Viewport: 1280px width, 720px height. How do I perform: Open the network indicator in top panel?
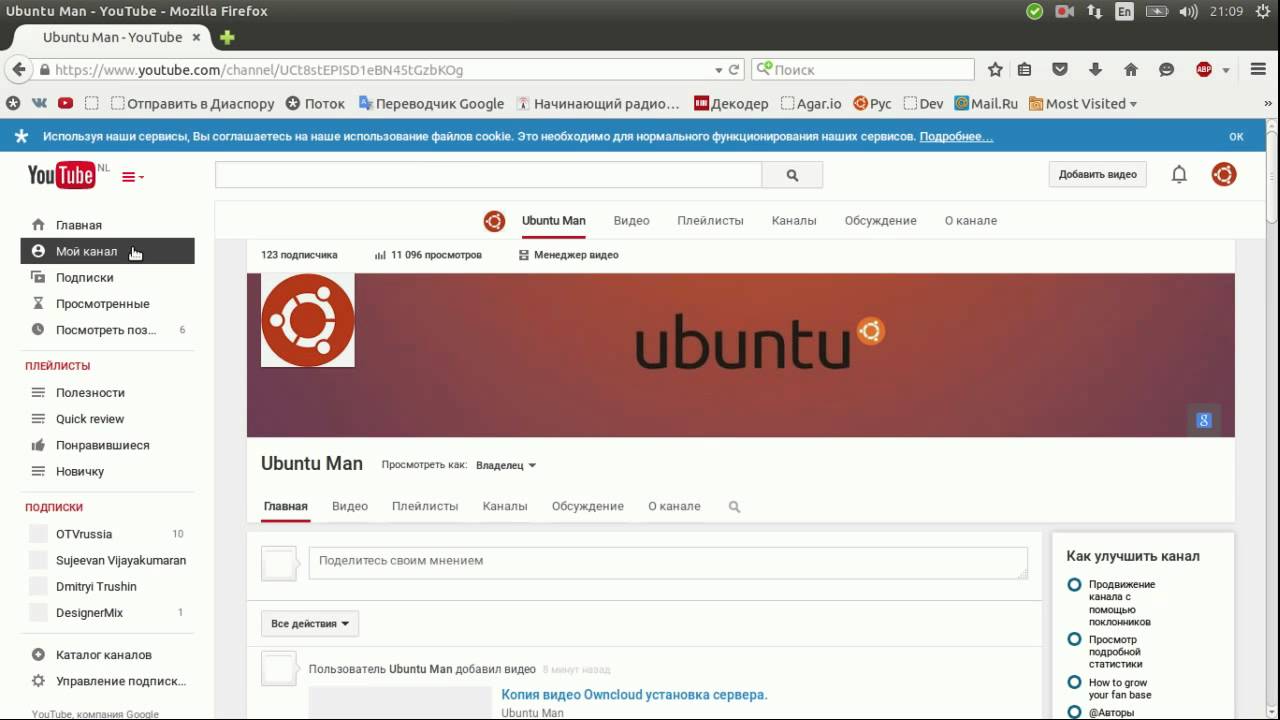(x=1094, y=12)
